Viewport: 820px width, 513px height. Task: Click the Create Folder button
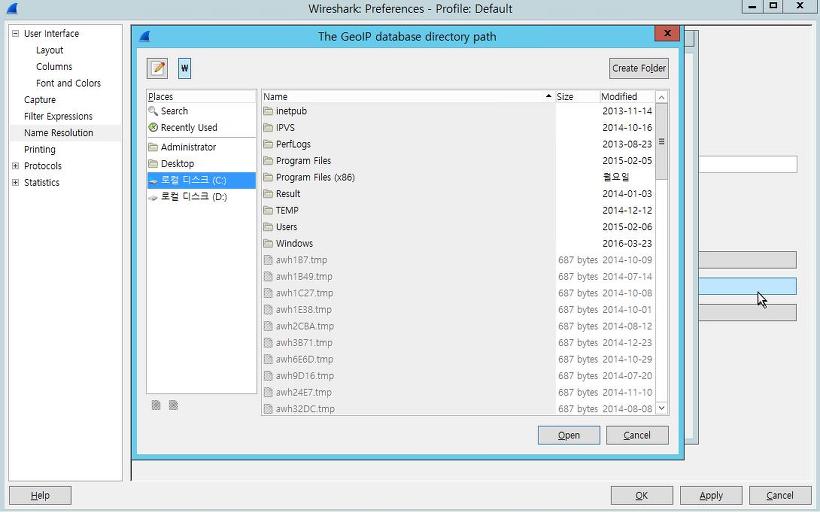(x=639, y=69)
